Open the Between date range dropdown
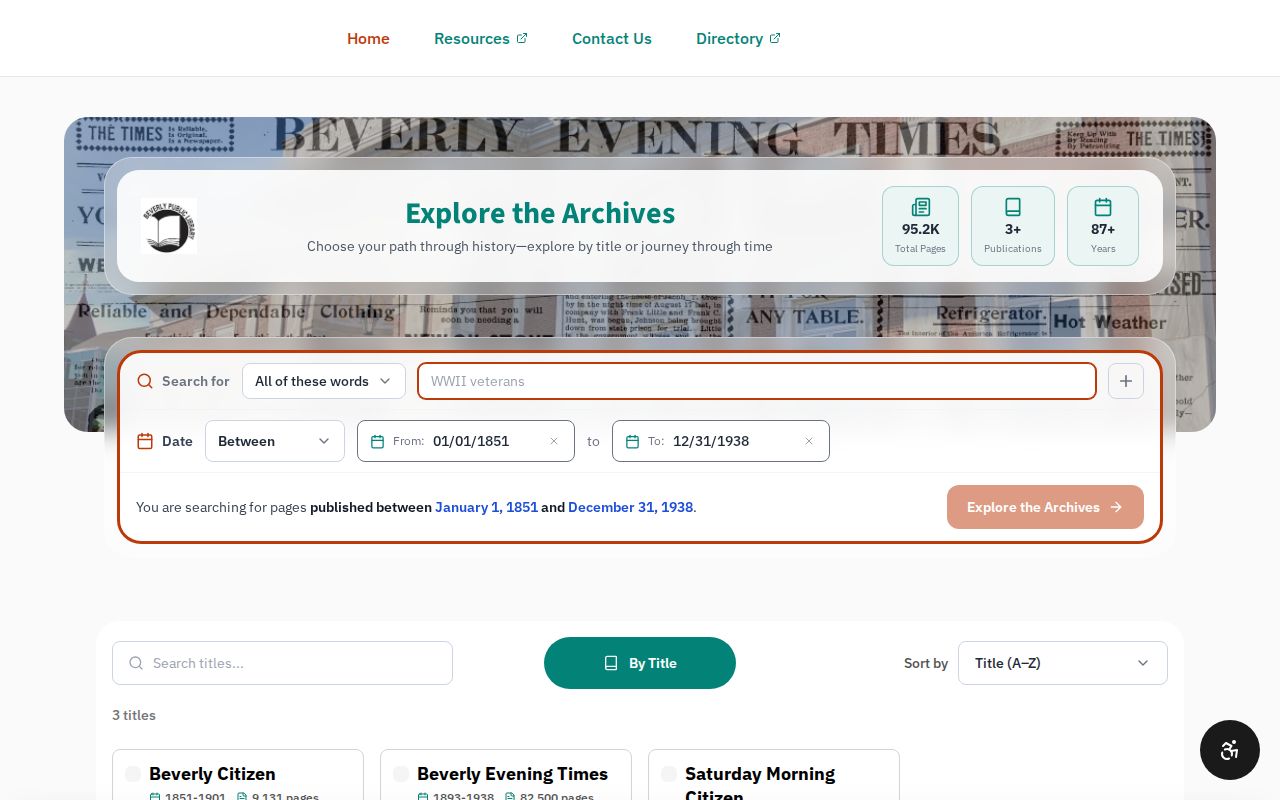The image size is (1280, 800). [275, 441]
